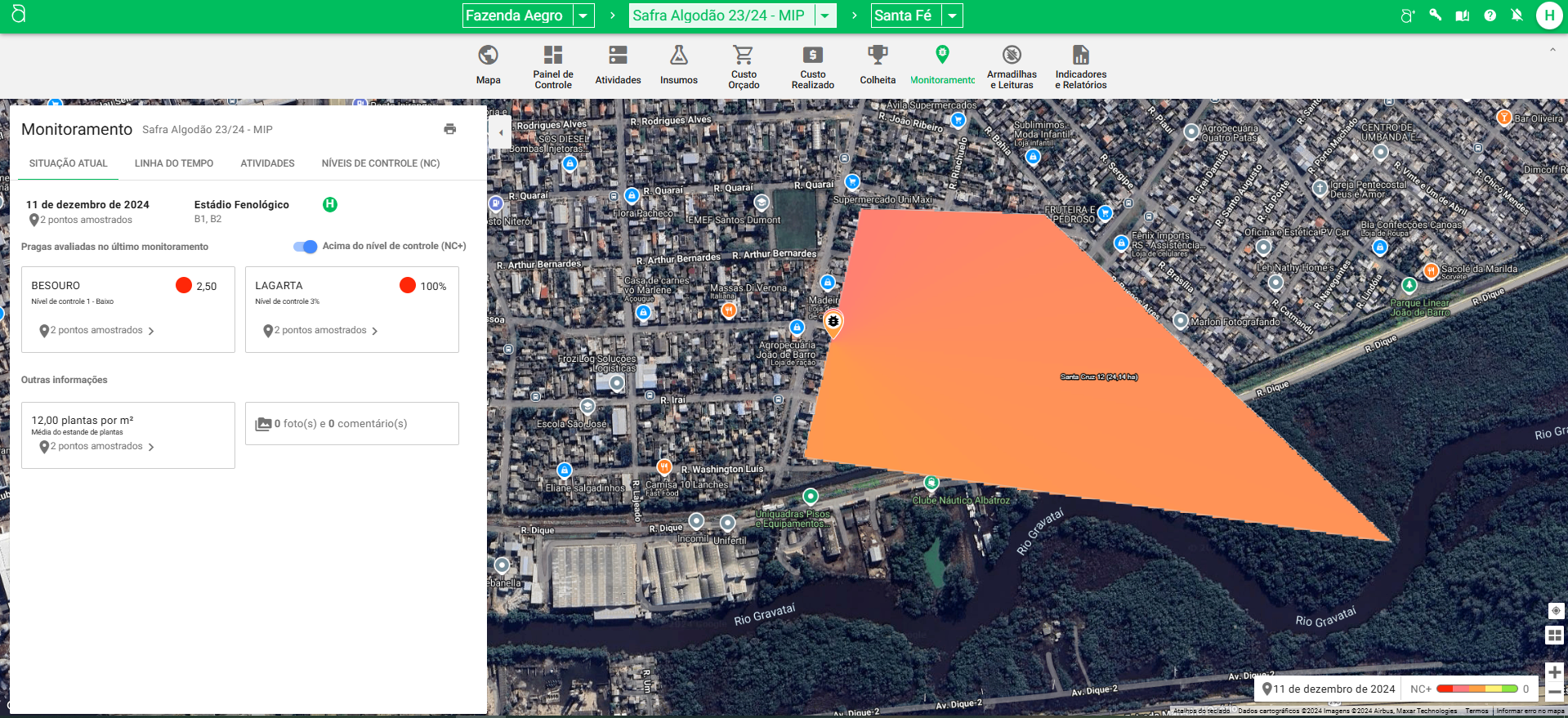Switch the map layer type
This screenshot has height=718, width=1568.
pyautogui.click(x=1554, y=635)
